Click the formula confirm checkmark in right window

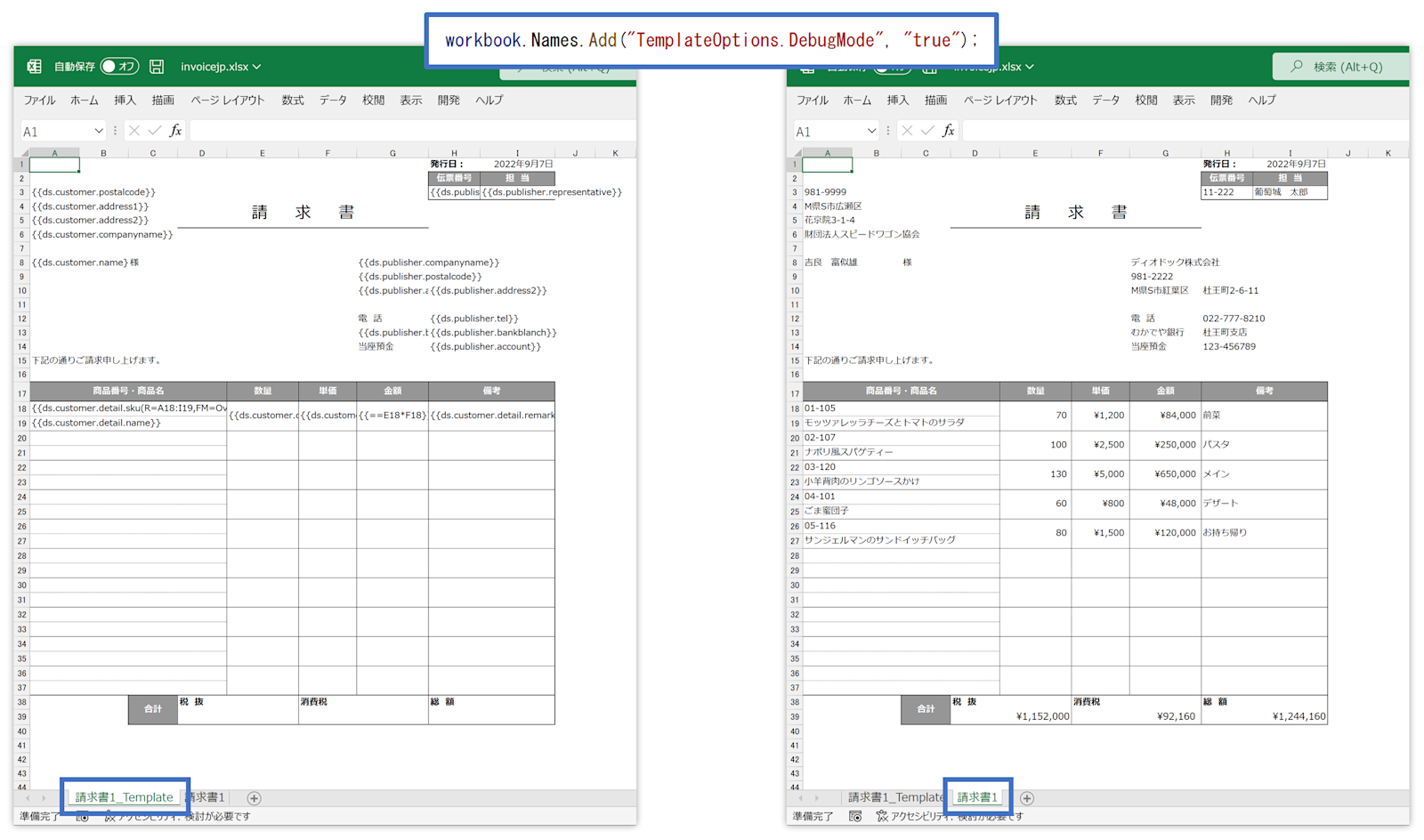927,131
